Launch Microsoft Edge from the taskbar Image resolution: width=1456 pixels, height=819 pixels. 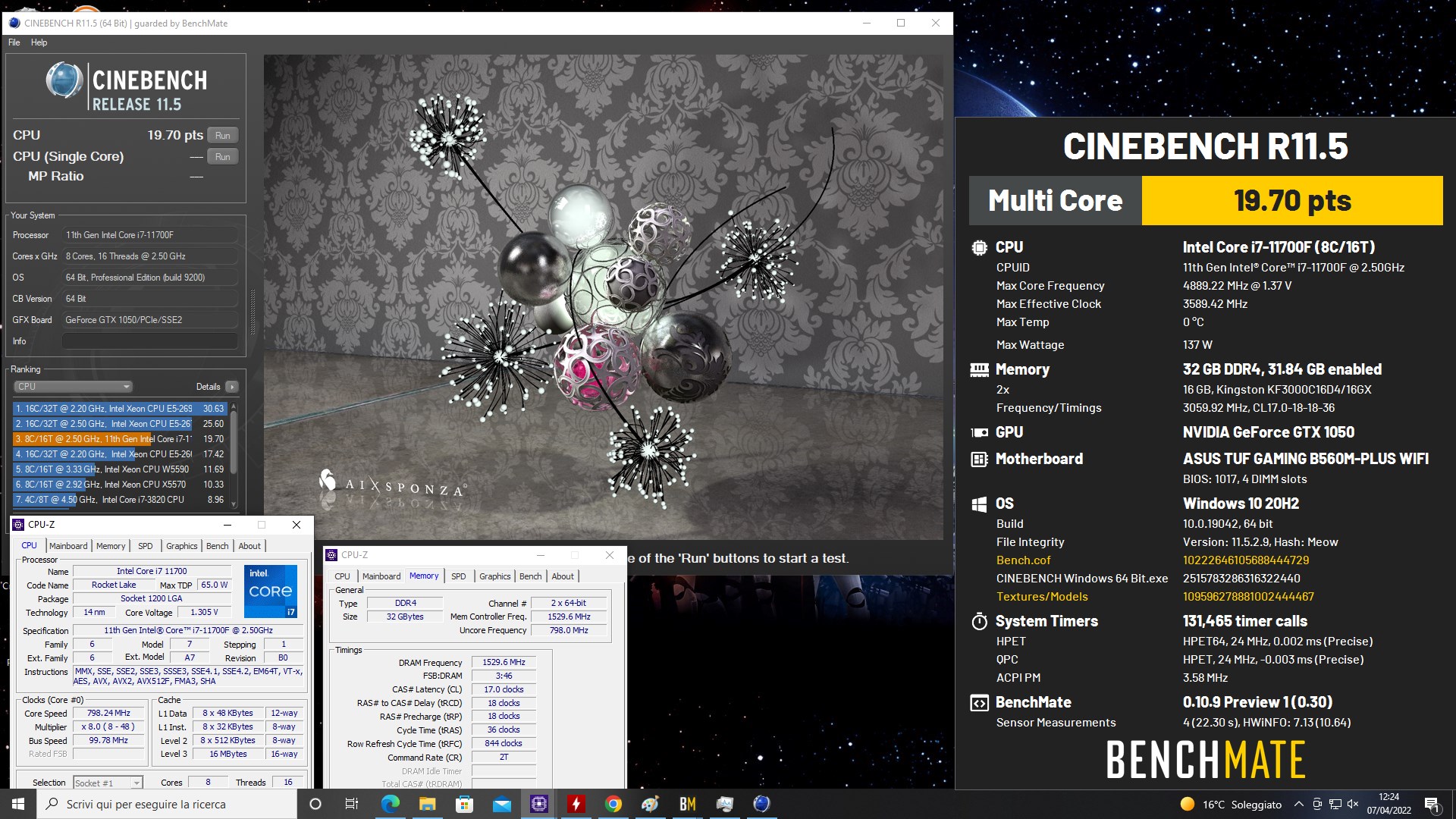pos(390,804)
